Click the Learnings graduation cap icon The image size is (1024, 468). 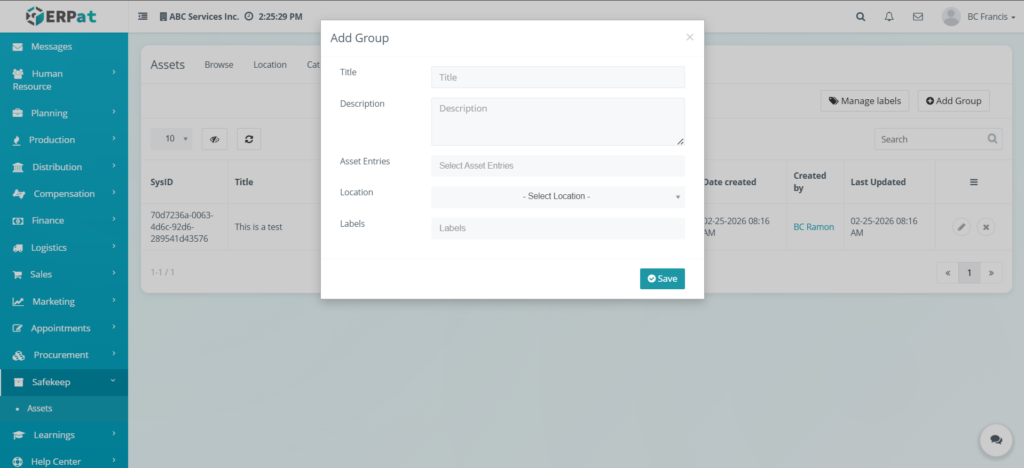pyautogui.click(x=20, y=435)
